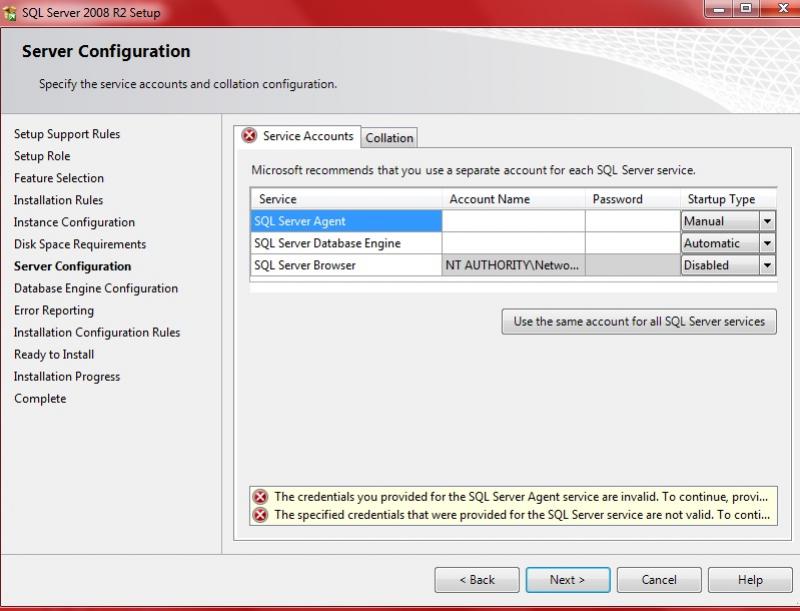Open the Service Accounts tab

[297, 136]
